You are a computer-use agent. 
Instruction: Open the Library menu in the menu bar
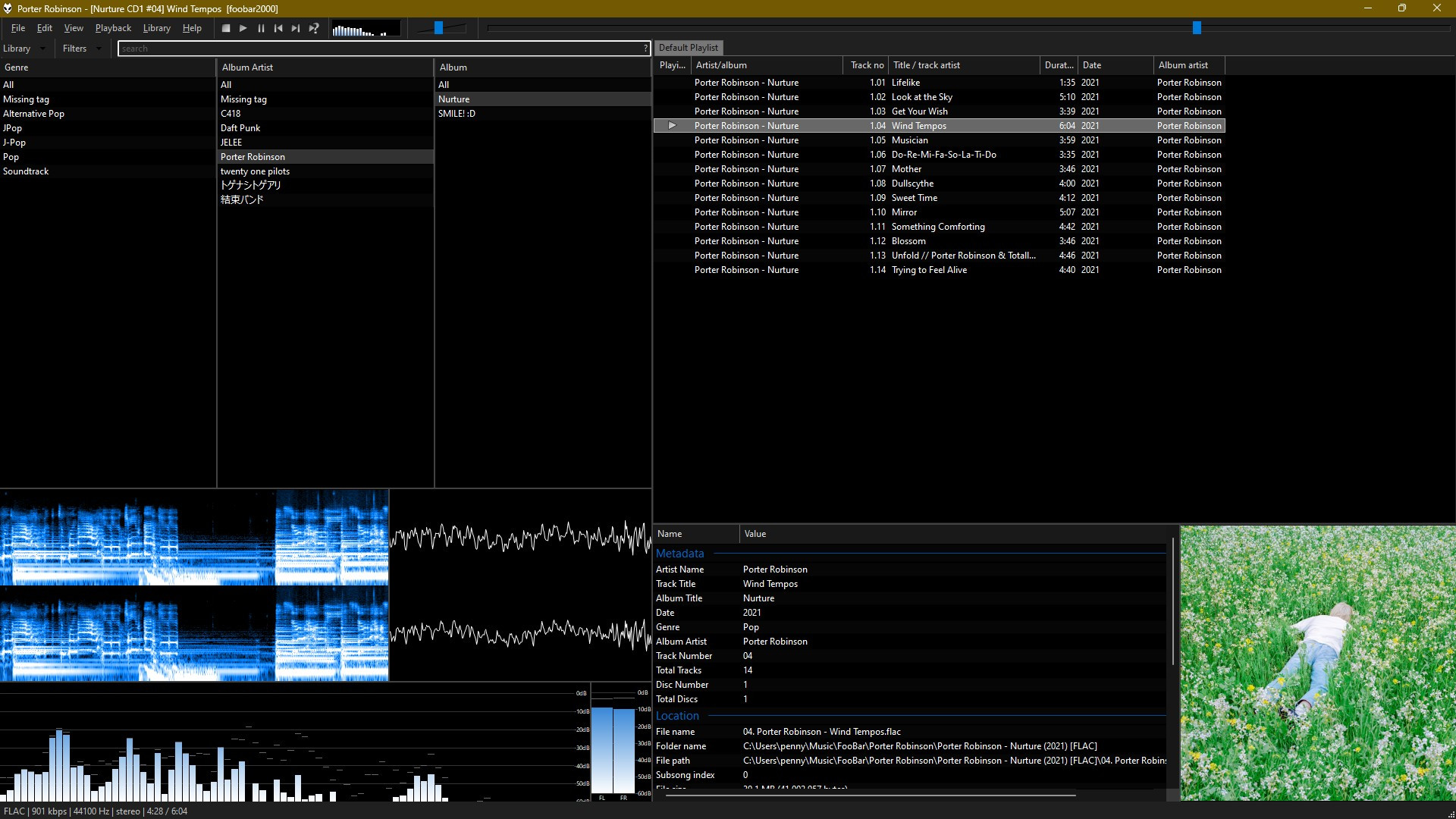[157, 28]
